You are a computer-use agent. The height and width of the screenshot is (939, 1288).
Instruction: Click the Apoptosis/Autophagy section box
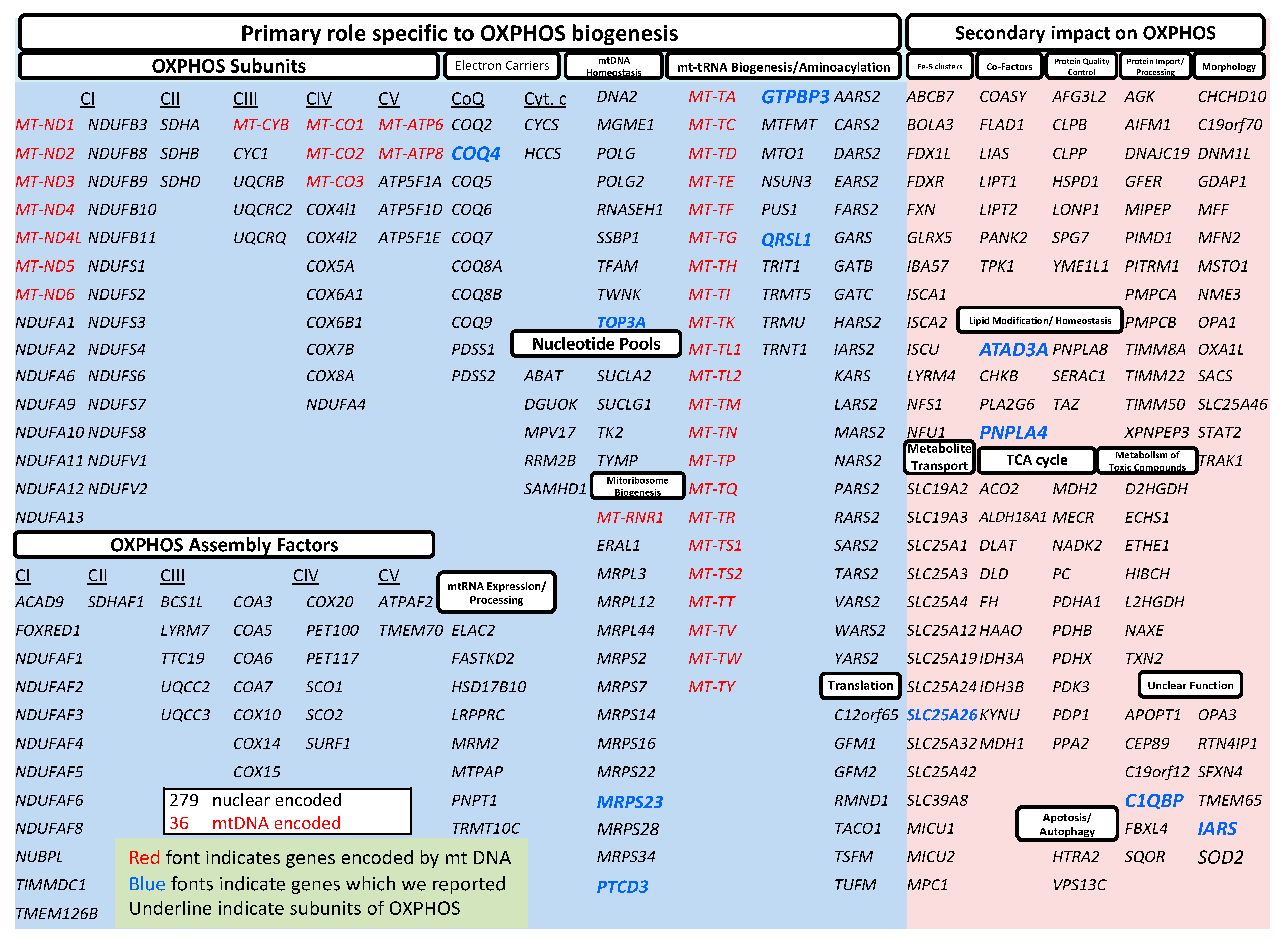click(x=1067, y=824)
